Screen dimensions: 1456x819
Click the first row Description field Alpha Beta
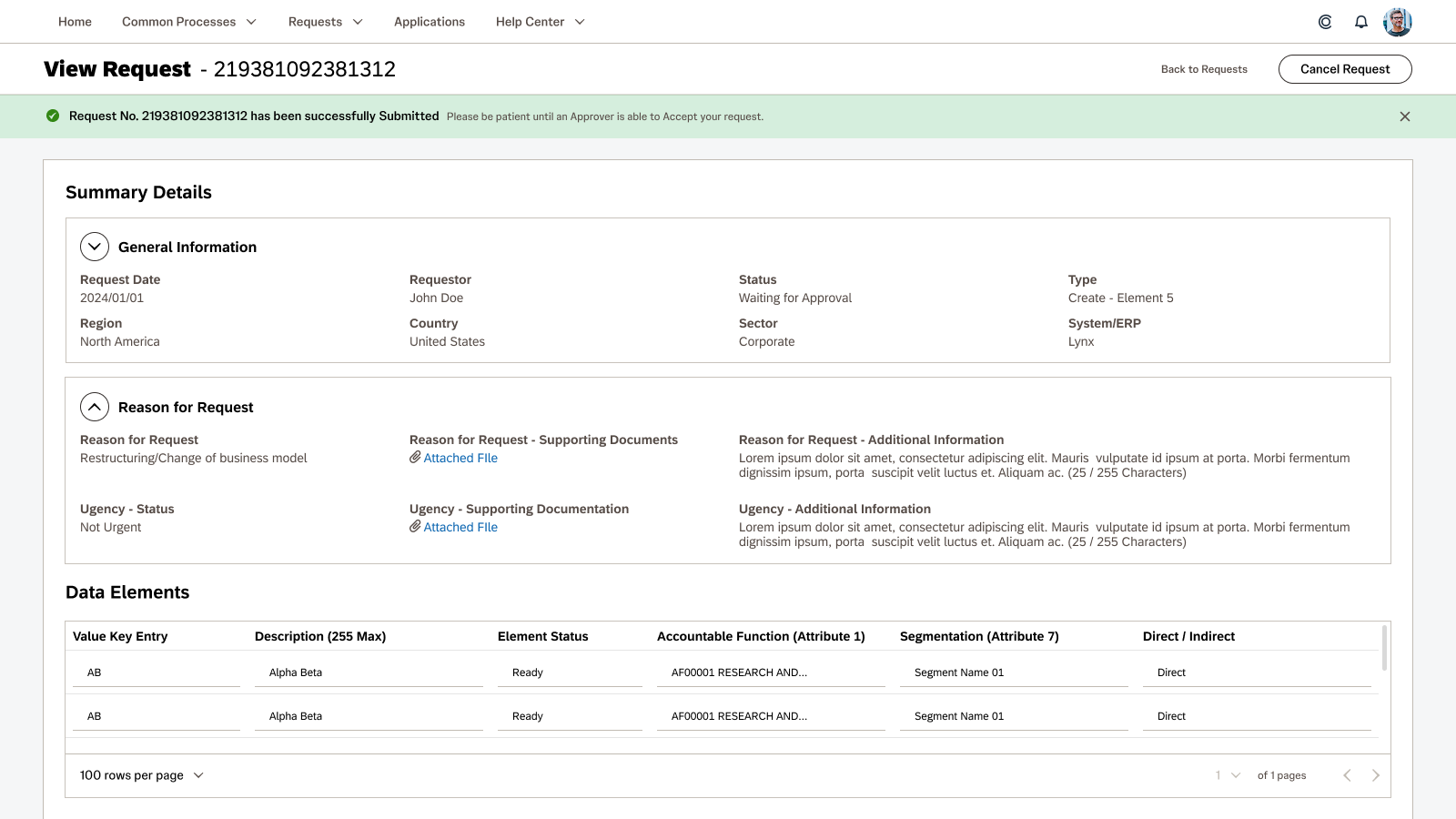(368, 672)
